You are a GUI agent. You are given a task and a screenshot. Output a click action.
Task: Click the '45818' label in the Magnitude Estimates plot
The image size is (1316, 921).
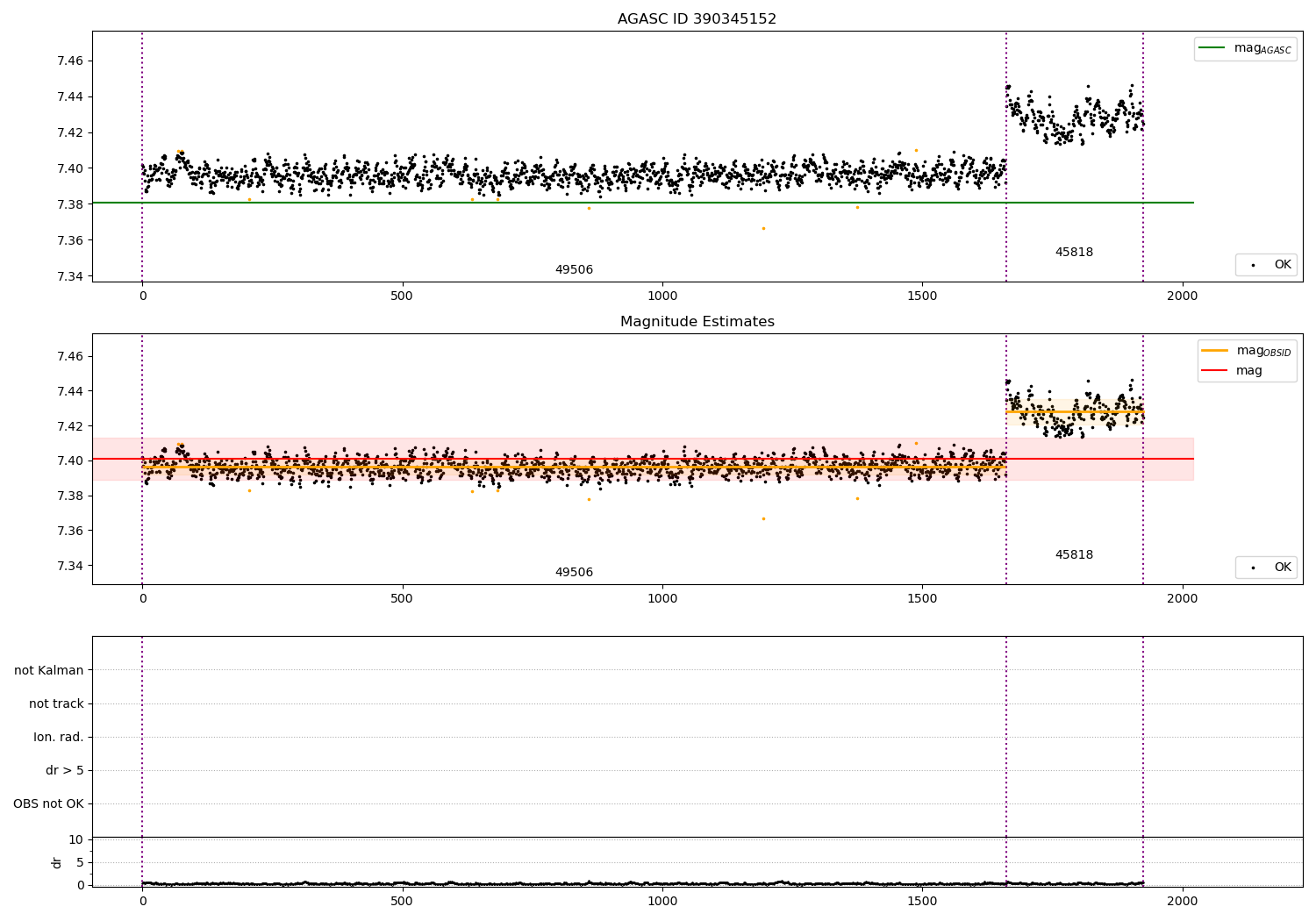(1074, 554)
